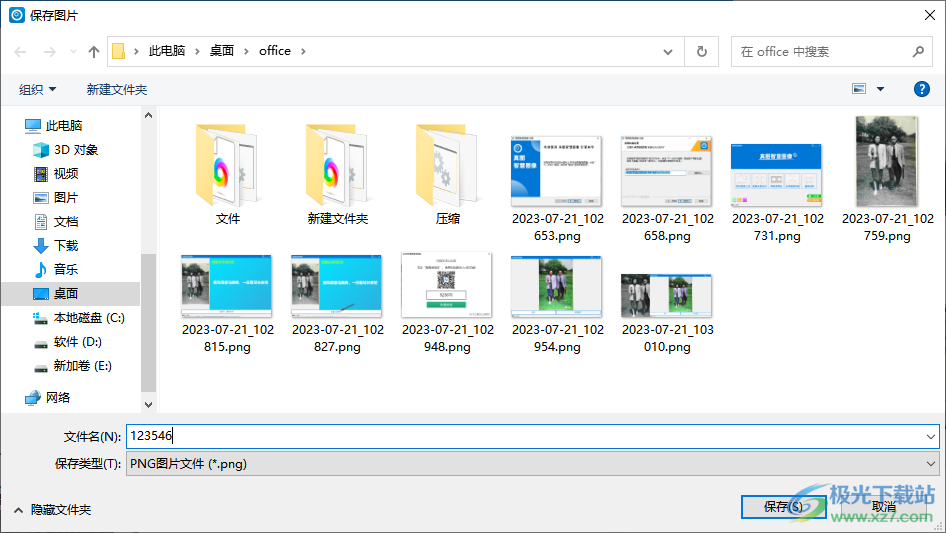Open the 组织 menu
Viewport: 946px width, 533px height.
37,89
